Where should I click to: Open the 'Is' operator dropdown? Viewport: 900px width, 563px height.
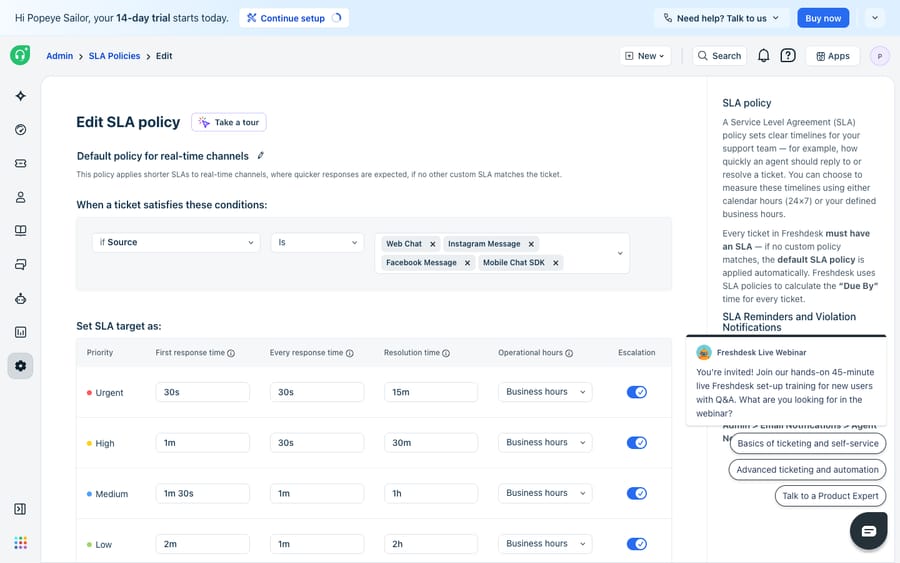tap(317, 242)
